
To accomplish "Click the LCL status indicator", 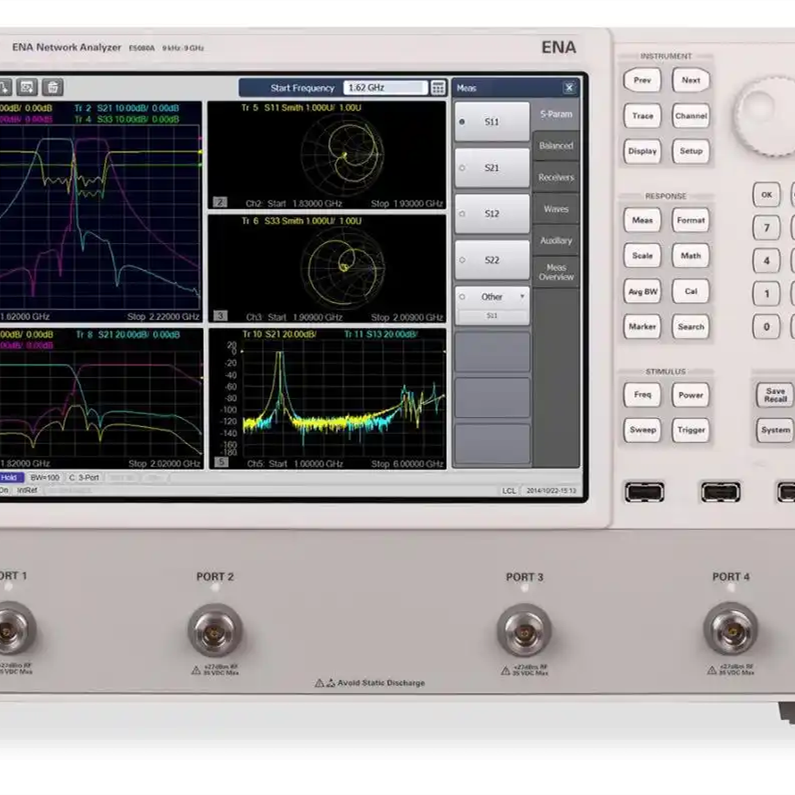I will click(x=509, y=491).
